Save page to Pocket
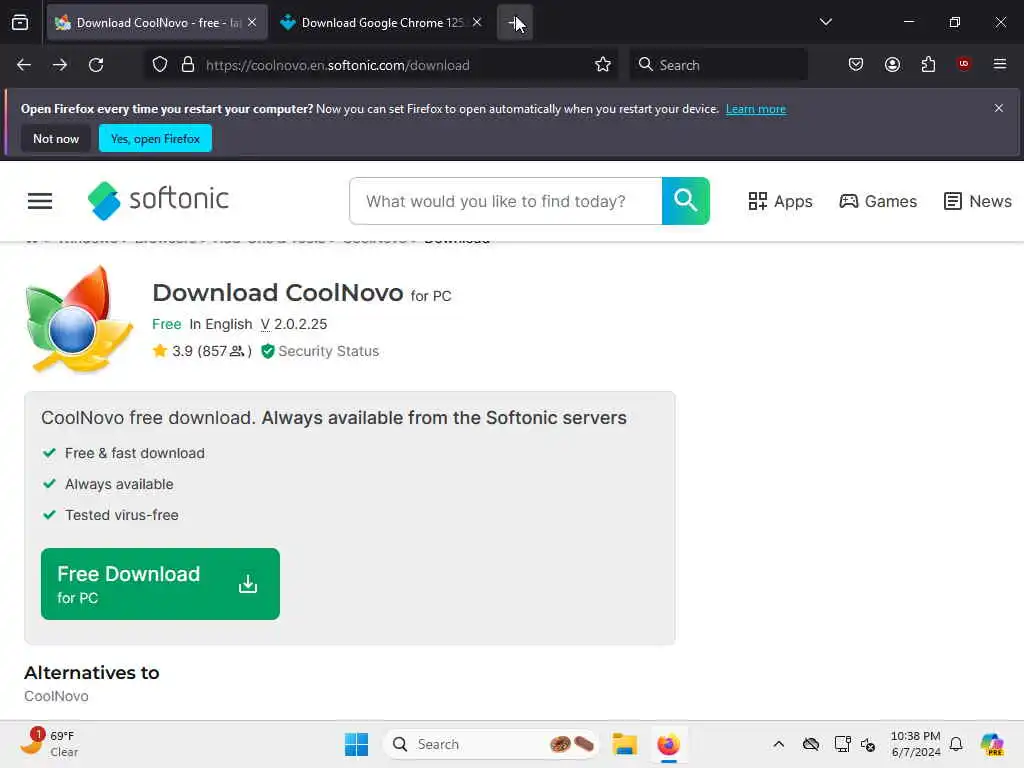The height and width of the screenshot is (768, 1024). 856,65
